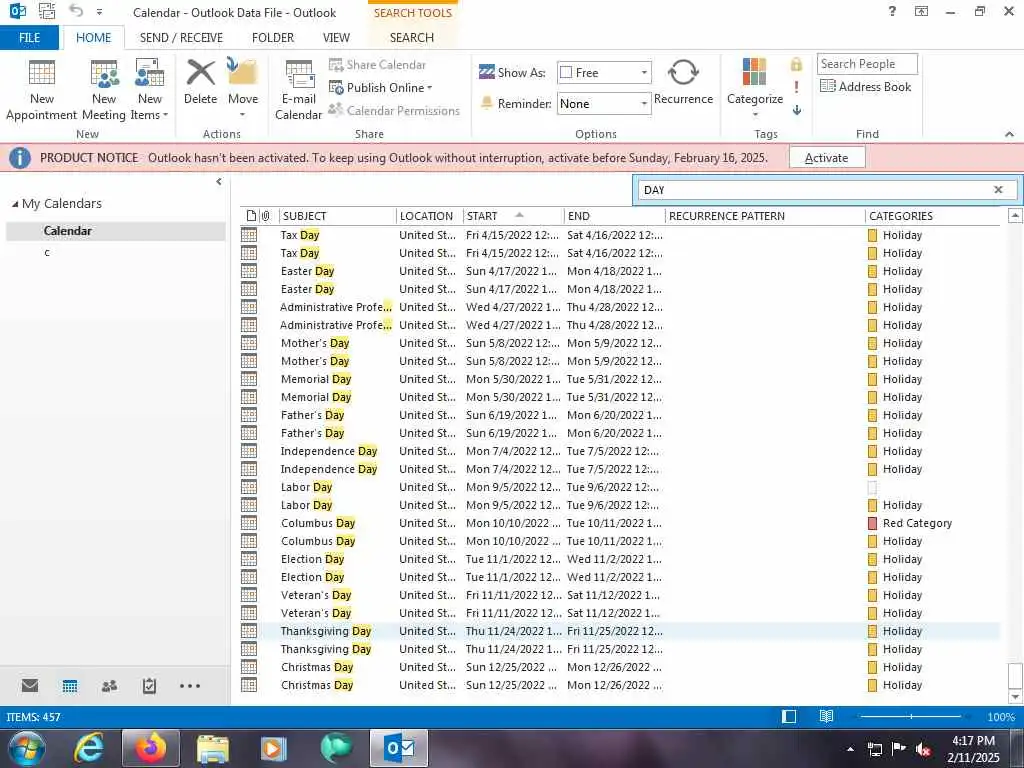Open the FILE tab
Screen dimensions: 1024x768
point(29,37)
